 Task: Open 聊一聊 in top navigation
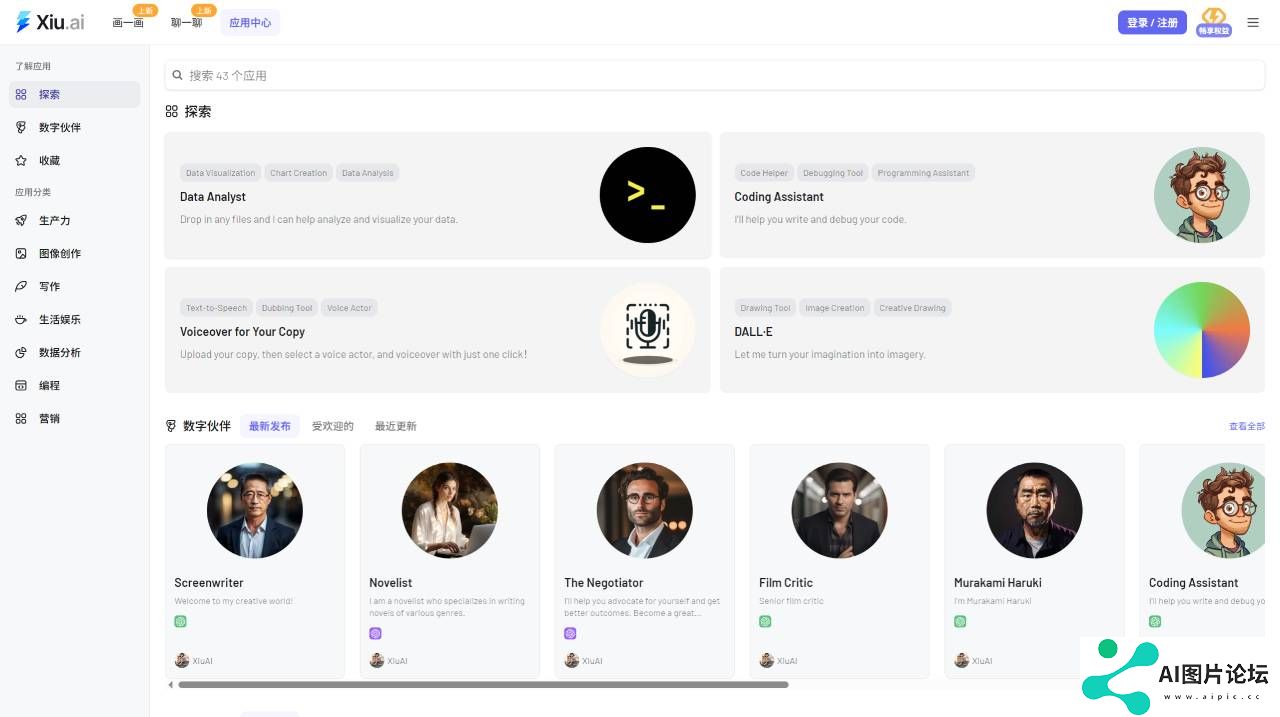click(x=186, y=22)
